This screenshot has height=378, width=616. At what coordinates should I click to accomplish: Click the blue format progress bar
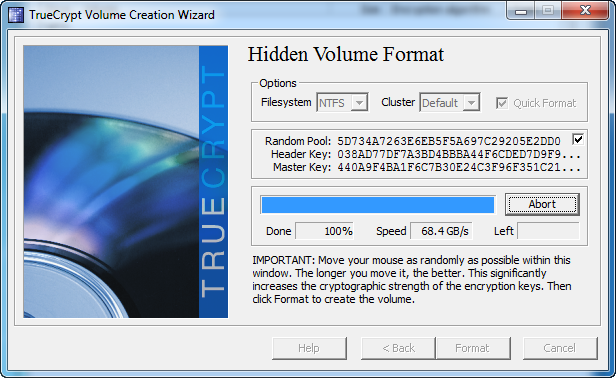coord(378,205)
